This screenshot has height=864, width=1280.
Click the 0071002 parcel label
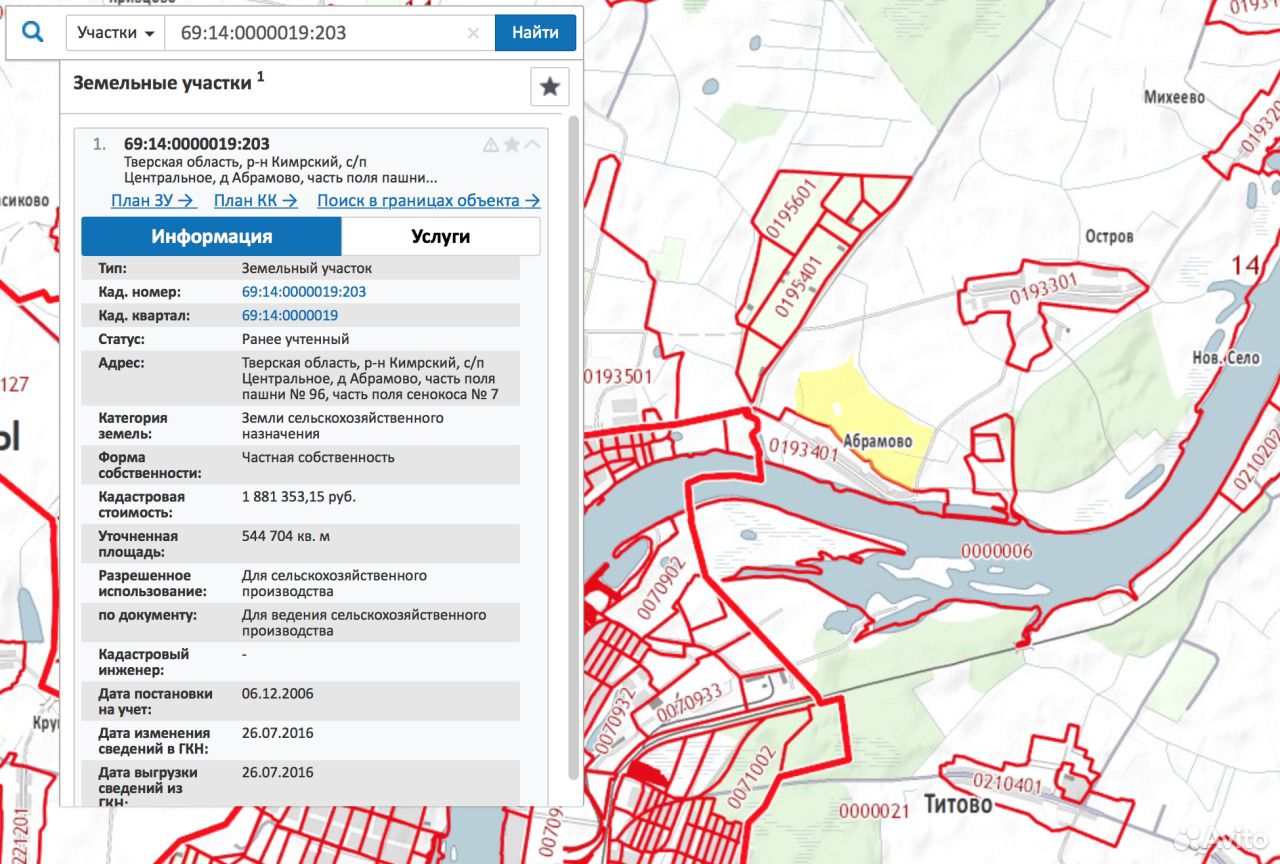[752, 776]
